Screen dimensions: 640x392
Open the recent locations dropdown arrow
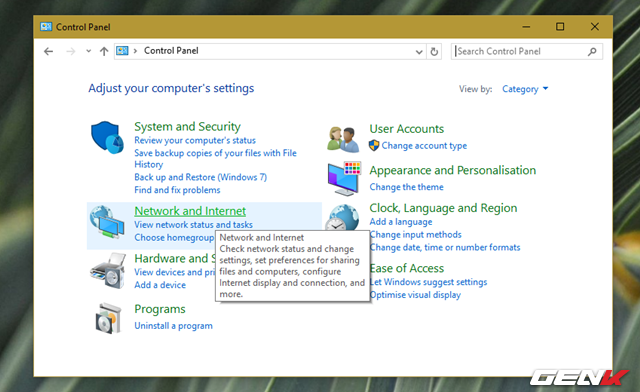89,51
